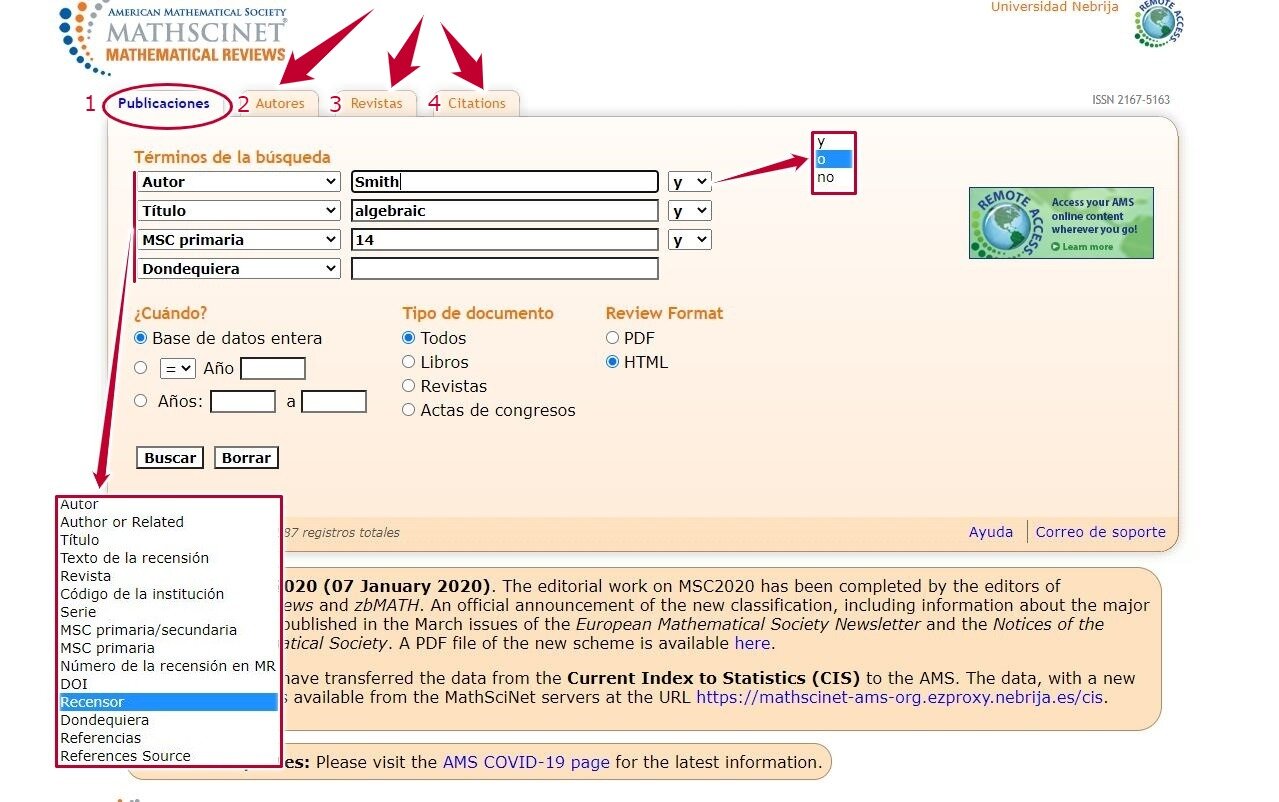Viewport: 1279px width, 802px height.
Task: Open the Autor field type dropdown
Action: [239, 182]
